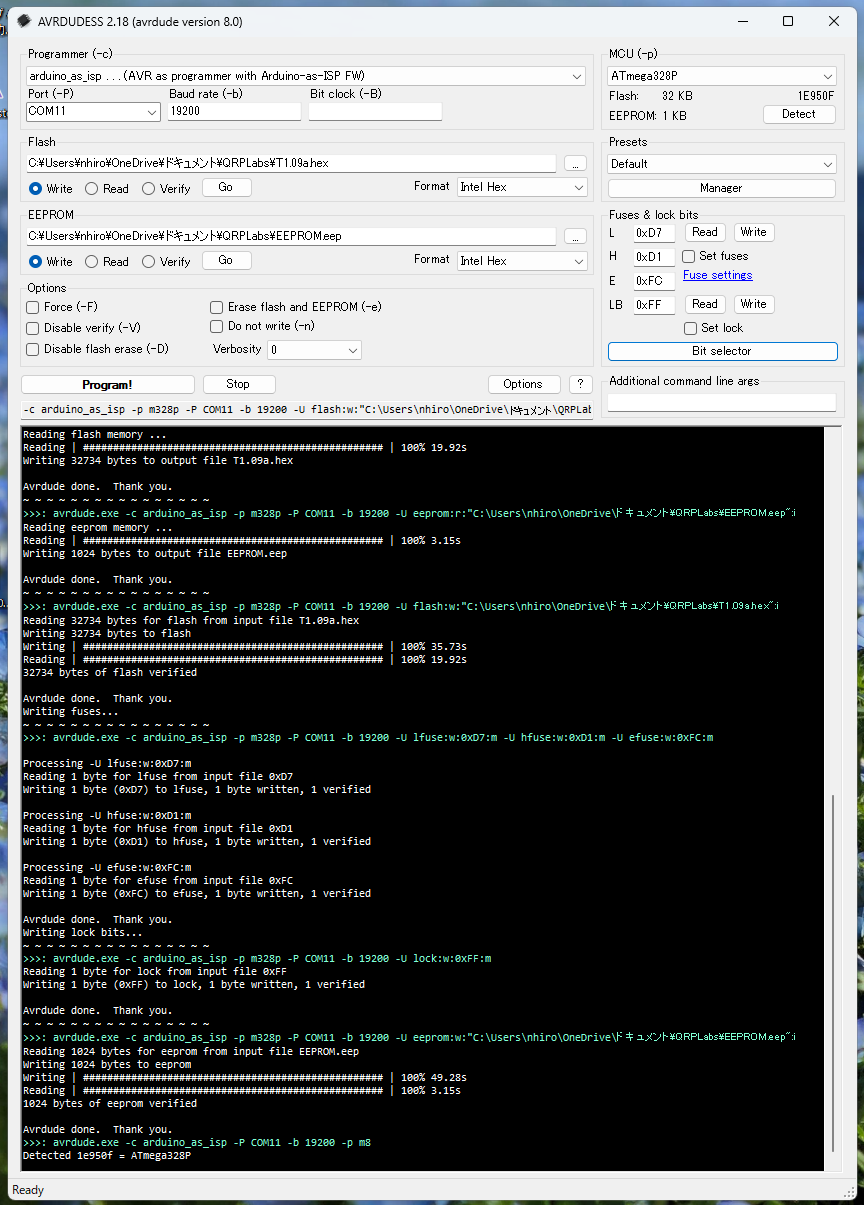Click '1024 bytes of eeprom verified' line
Image resolution: width=864 pixels, height=1205 pixels.
(x=110, y=1104)
